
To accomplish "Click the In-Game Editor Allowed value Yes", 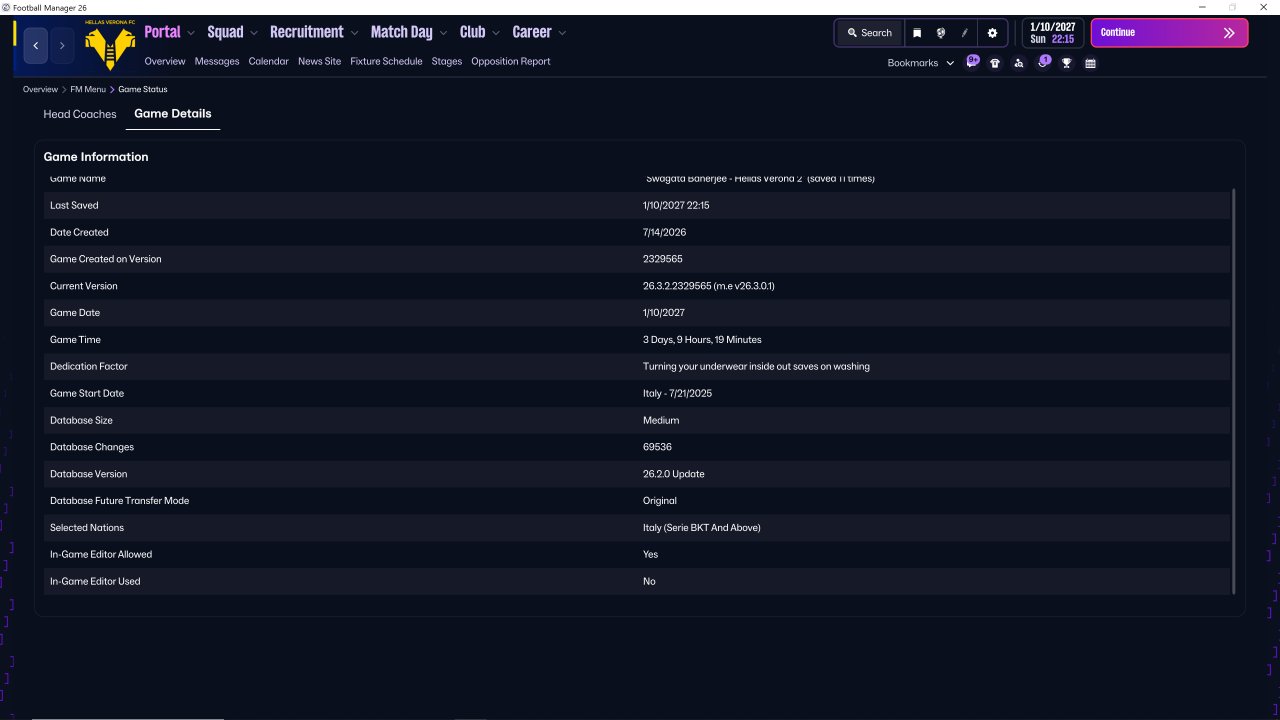I will 651,555.
